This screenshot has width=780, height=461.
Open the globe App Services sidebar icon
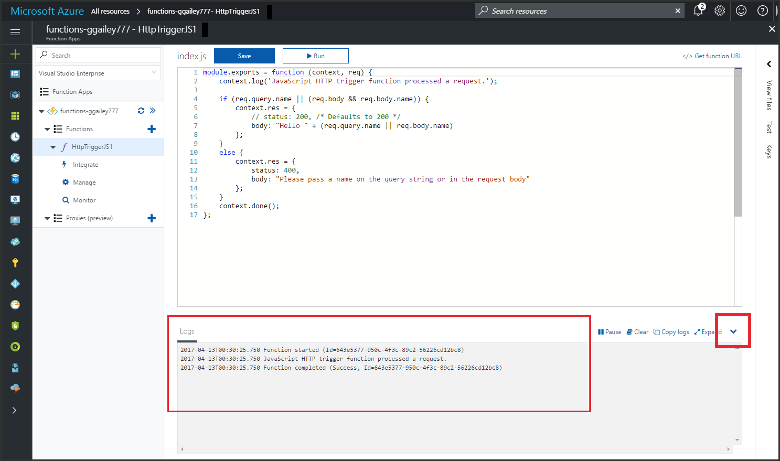15,158
